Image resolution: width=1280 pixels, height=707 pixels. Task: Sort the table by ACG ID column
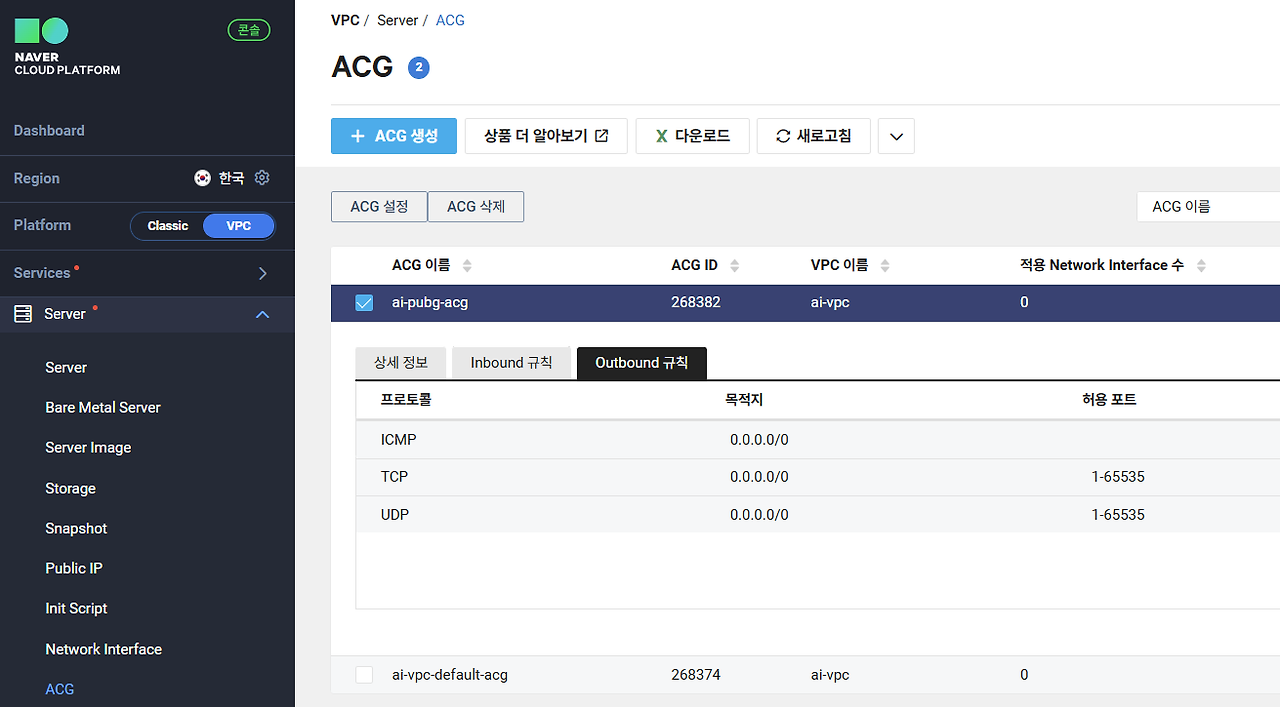pyautogui.click(x=733, y=265)
